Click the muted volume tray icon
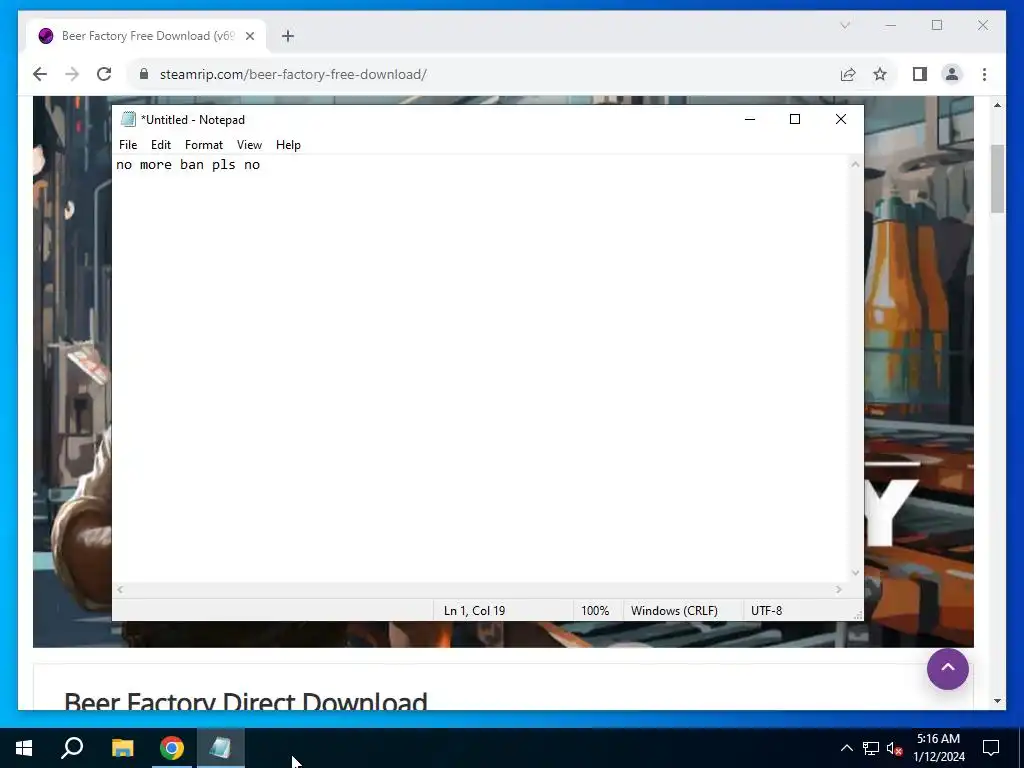Image resolution: width=1024 pixels, height=768 pixels. [x=894, y=748]
